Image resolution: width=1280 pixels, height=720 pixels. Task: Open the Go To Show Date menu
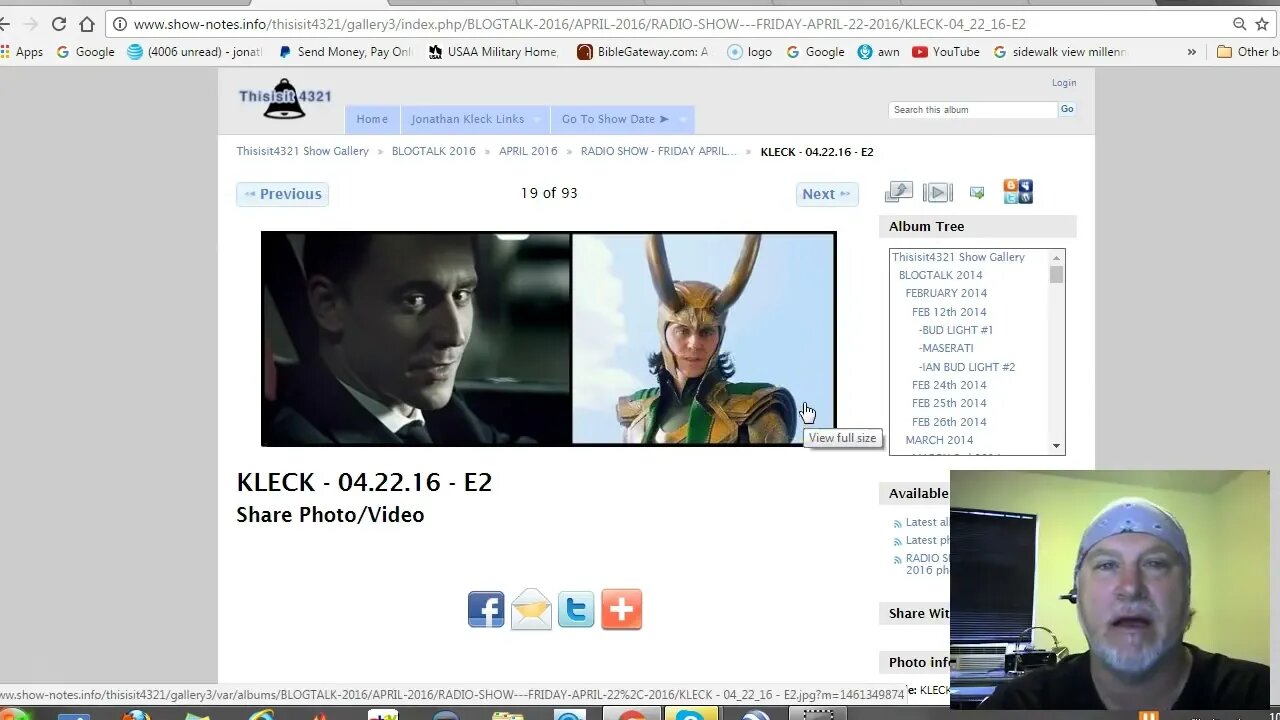(615, 119)
